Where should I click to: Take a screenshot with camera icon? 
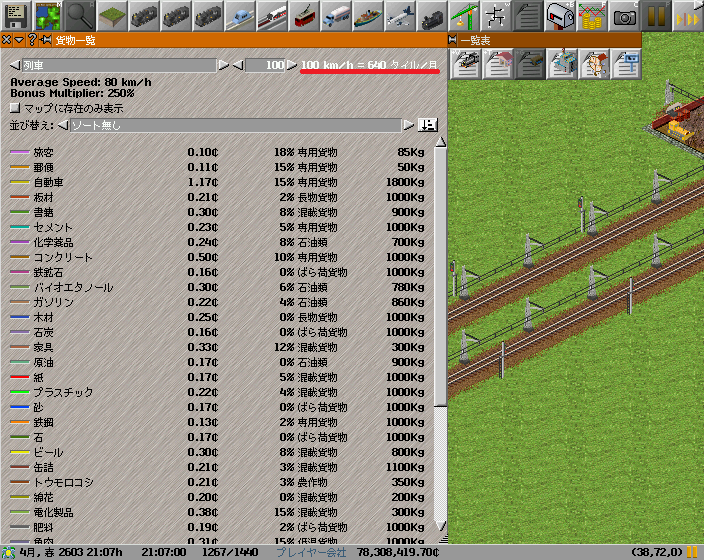point(624,16)
